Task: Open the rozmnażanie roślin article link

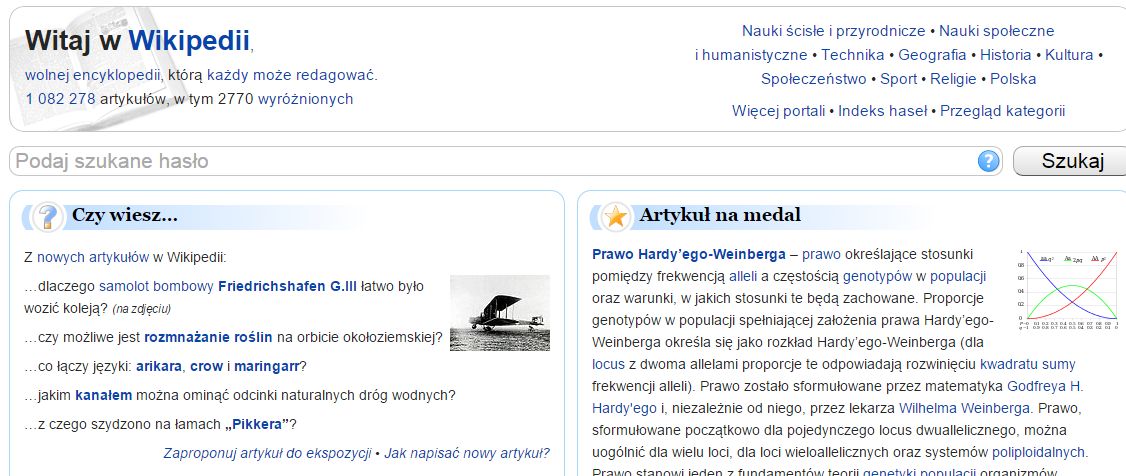Action: coord(208,337)
